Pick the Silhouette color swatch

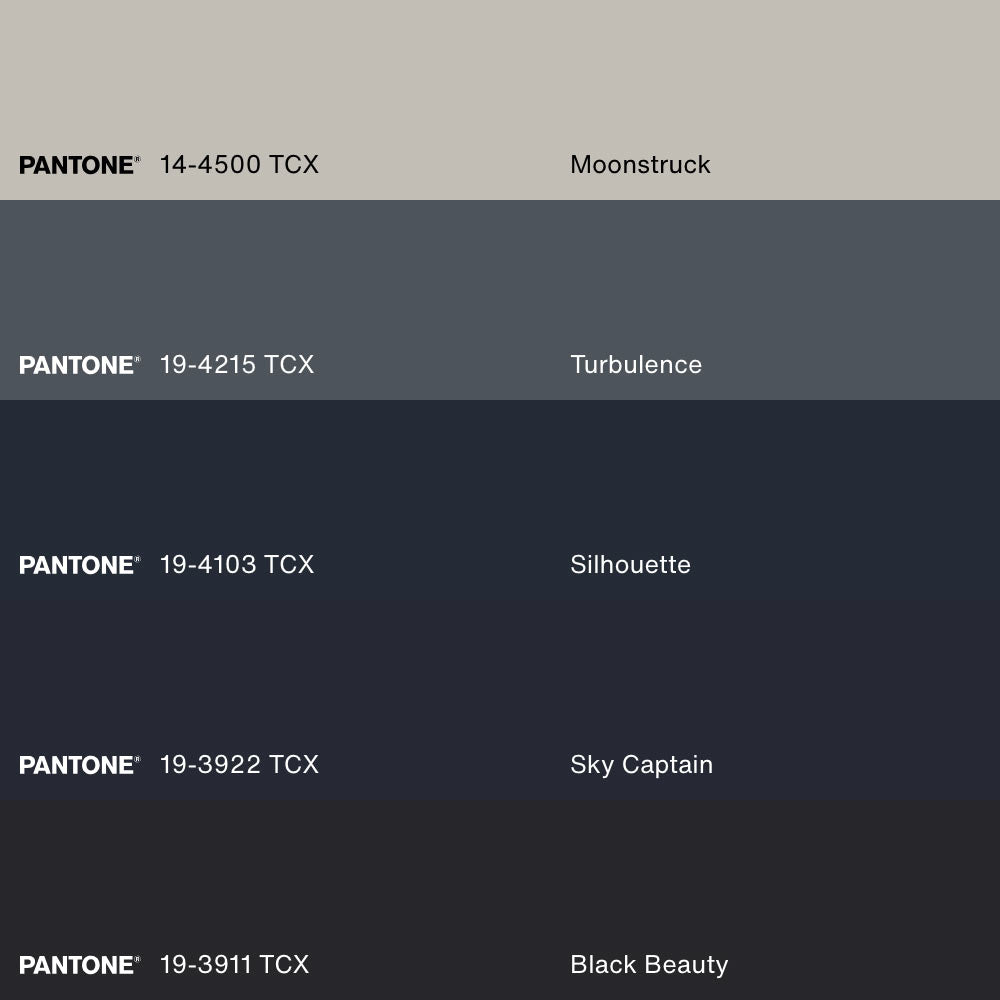[500, 480]
